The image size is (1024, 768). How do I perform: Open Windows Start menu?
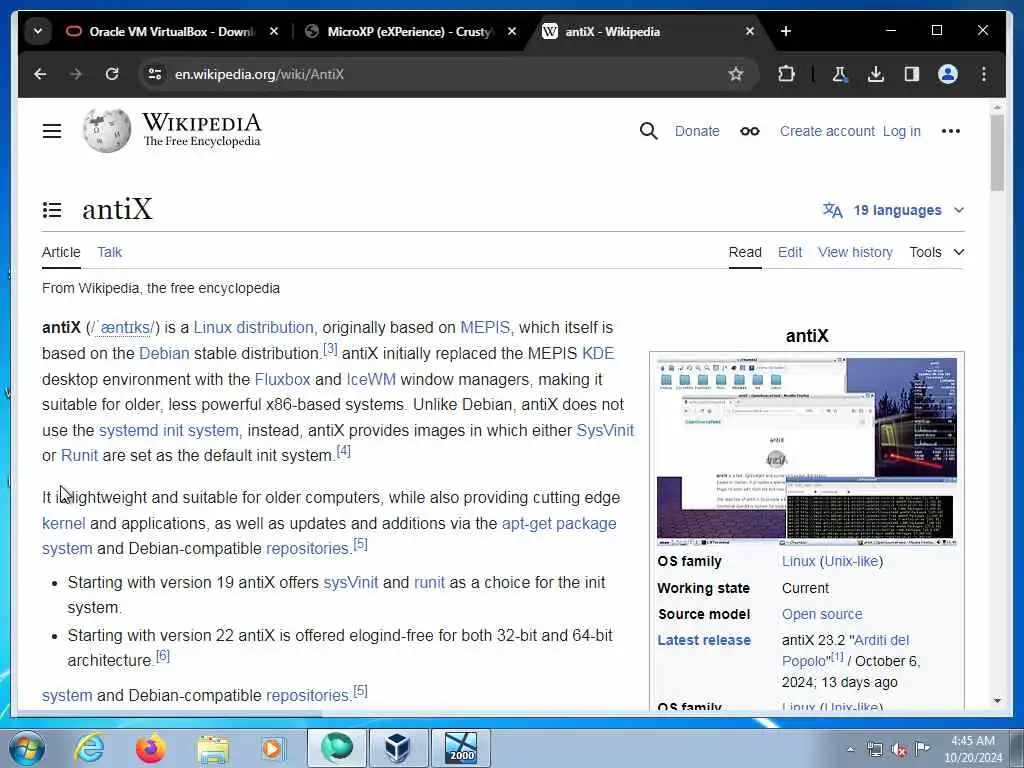[x=27, y=748]
